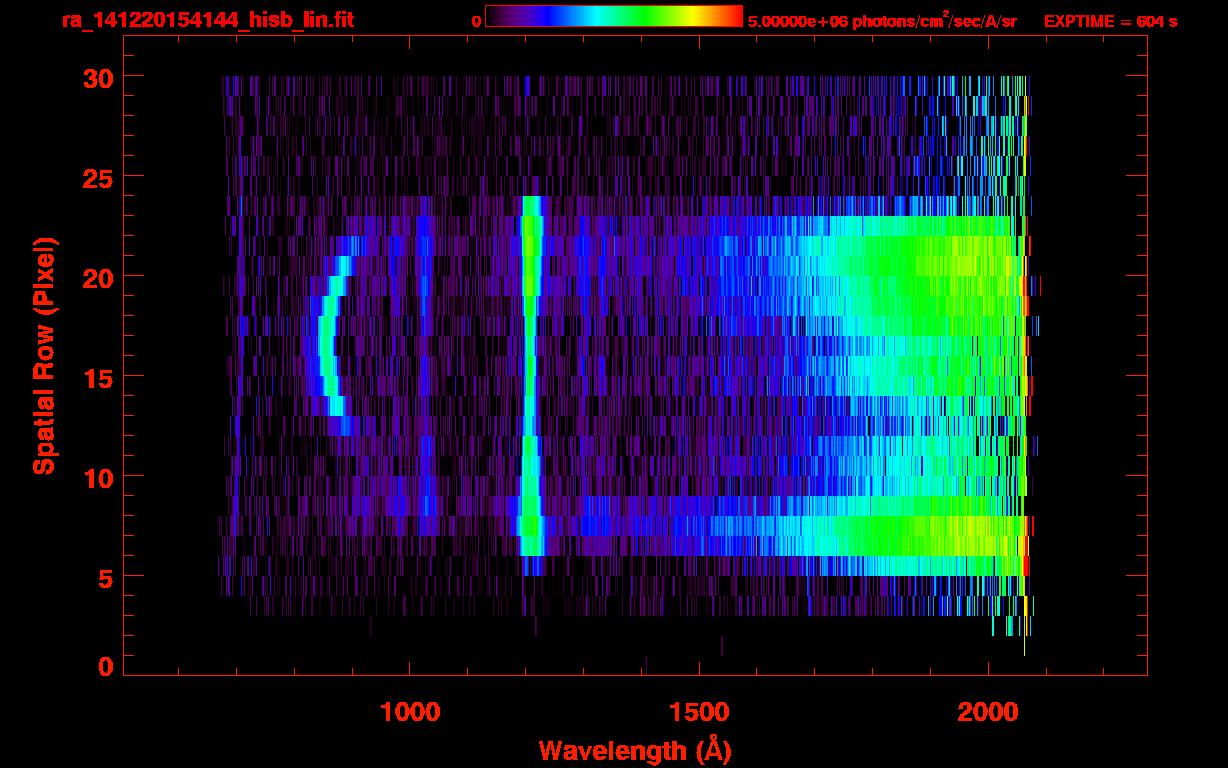Click the curved arc feature near 850 Å
Viewport: 1228px width, 768px height.
(x=335, y=336)
